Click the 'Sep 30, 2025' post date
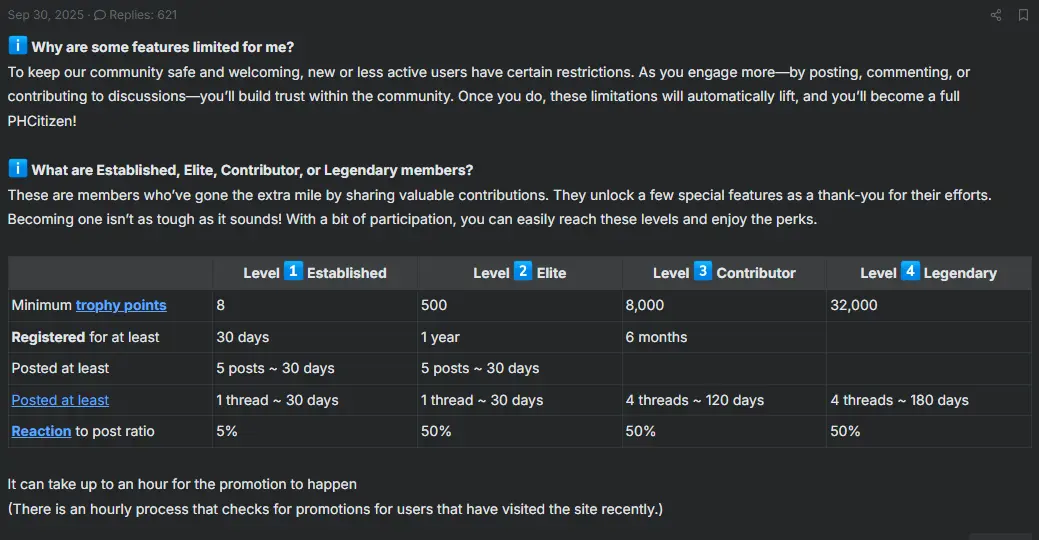This screenshot has height=540, width=1039. point(46,15)
